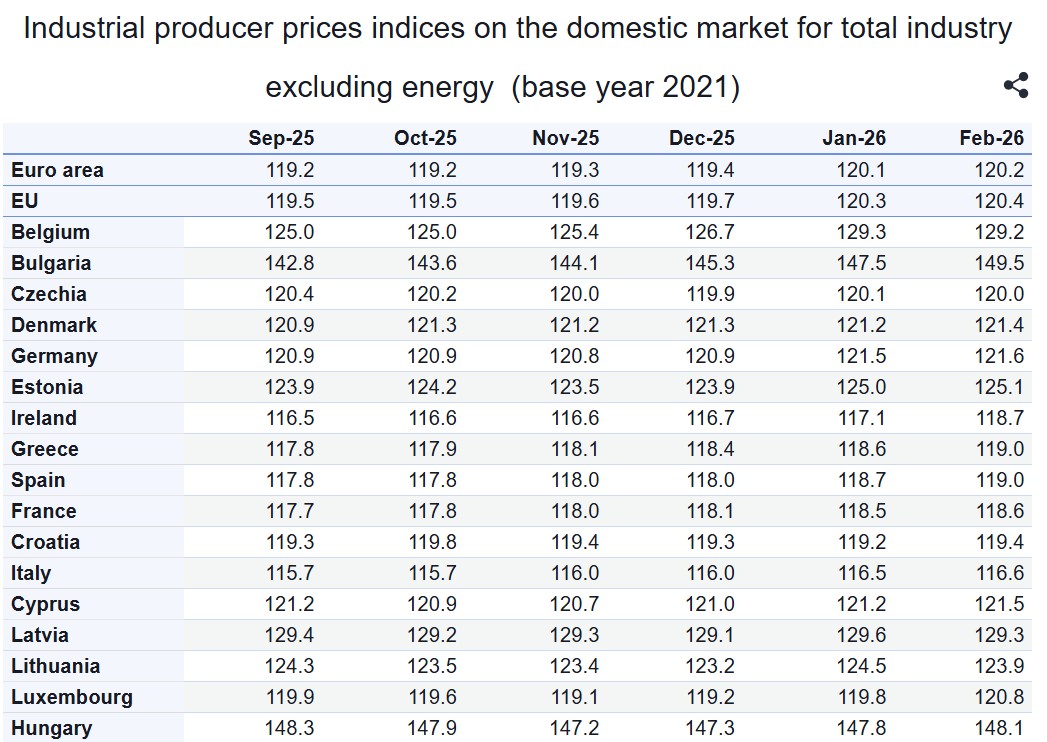Select the Sep-25 column header
Image resolution: width=1047 pixels, height=742 pixels.
[x=281, y=139]
